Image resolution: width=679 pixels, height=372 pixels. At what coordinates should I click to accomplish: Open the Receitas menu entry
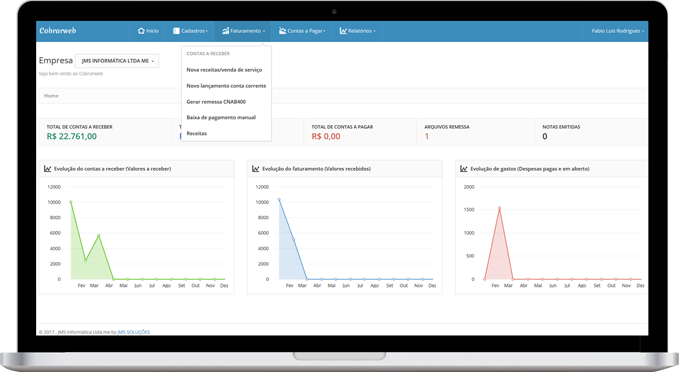tap(197, 133)
